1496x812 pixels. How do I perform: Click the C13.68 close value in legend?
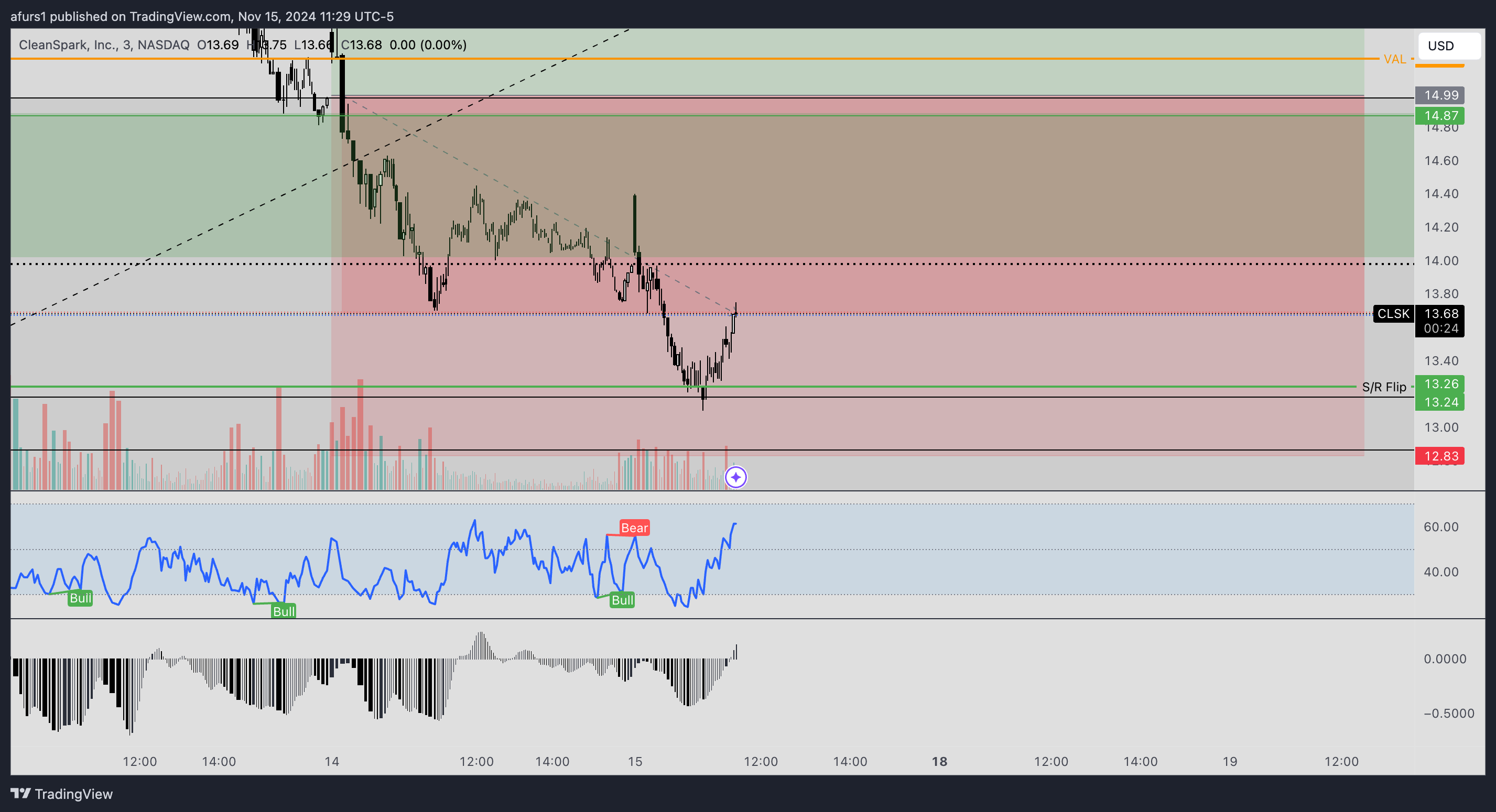tap(361, 45)
